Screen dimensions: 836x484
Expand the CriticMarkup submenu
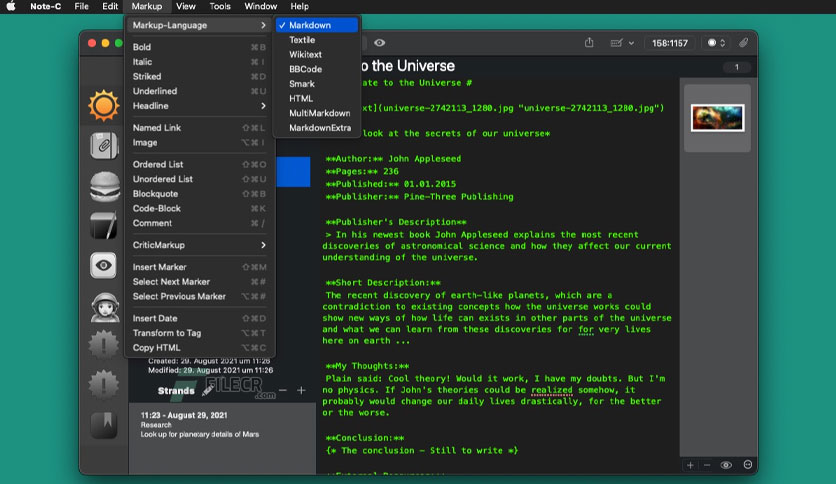199,245
